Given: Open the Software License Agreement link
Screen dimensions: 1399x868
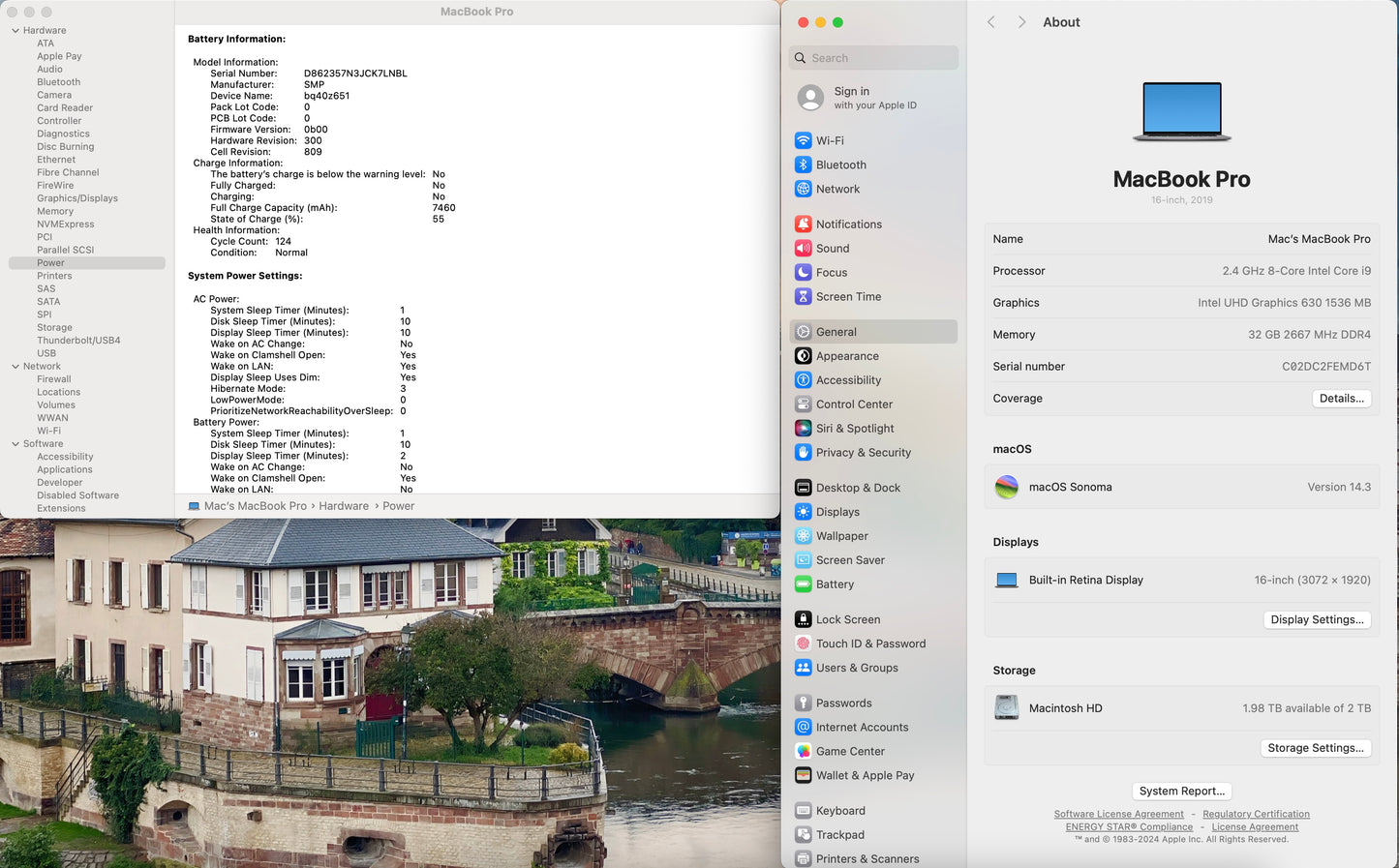Looking at the screenshot, I should pos(1118,814).
